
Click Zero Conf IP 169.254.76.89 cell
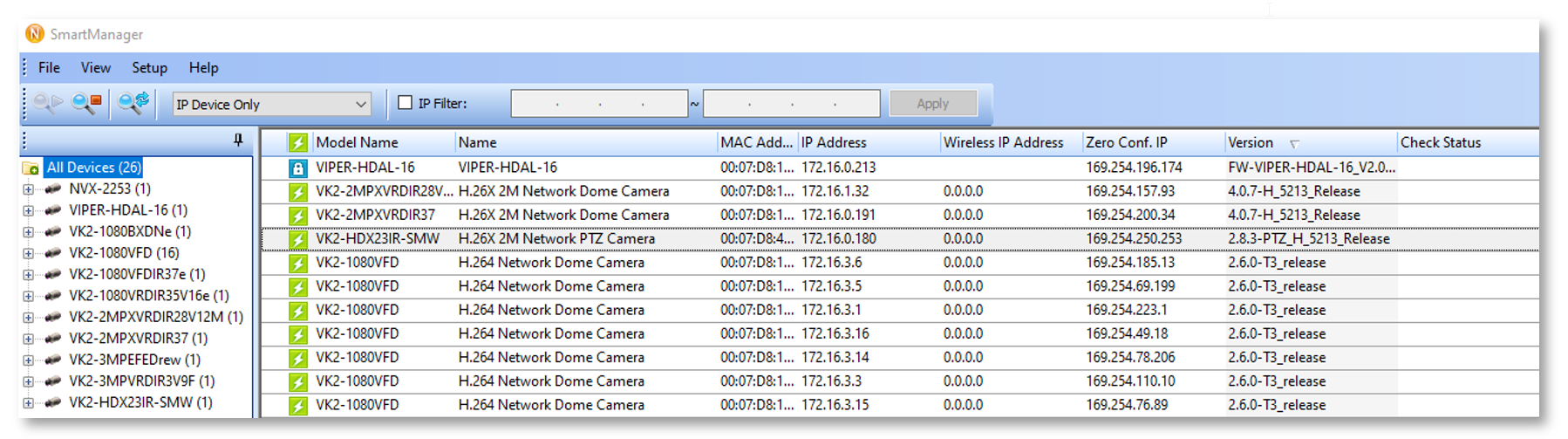tap(1127, 405)
